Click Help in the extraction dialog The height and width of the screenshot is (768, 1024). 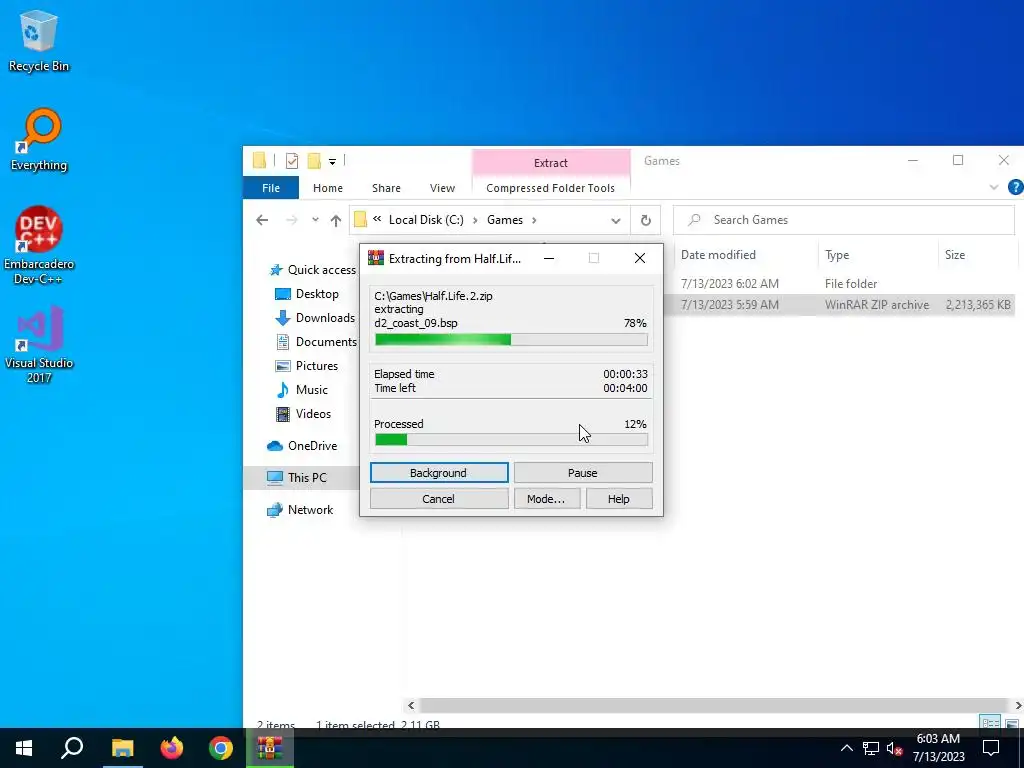(x=618, y=499)
